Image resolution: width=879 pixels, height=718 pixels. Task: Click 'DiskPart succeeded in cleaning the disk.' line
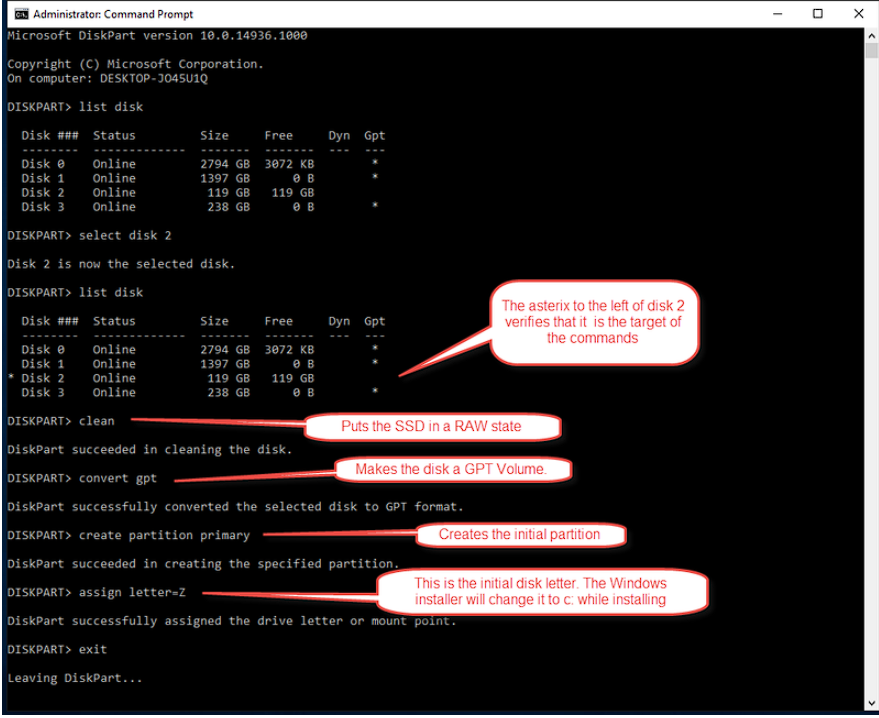tap(150, 450)
